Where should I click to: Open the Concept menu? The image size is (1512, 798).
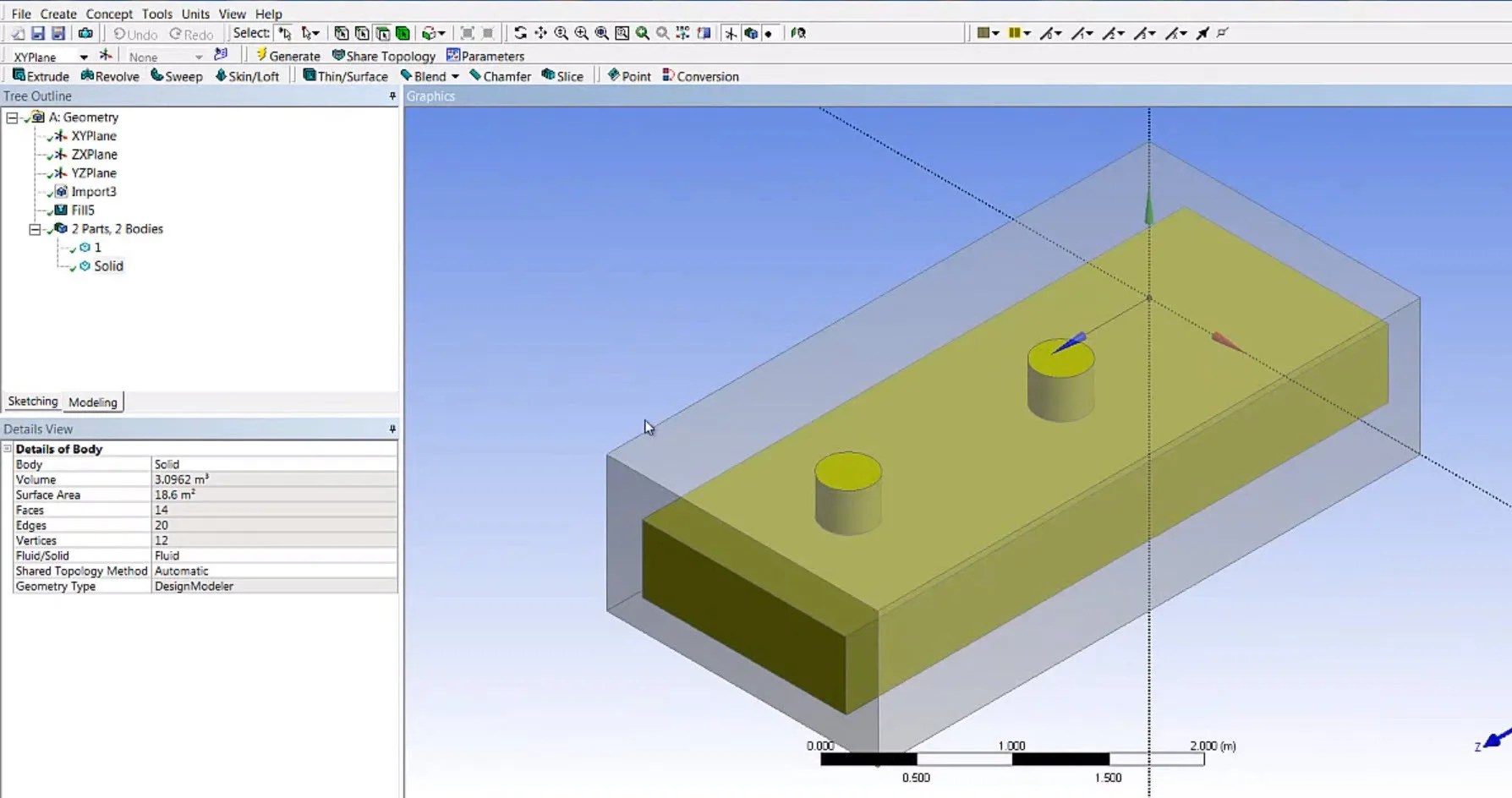tap(109, 14)
